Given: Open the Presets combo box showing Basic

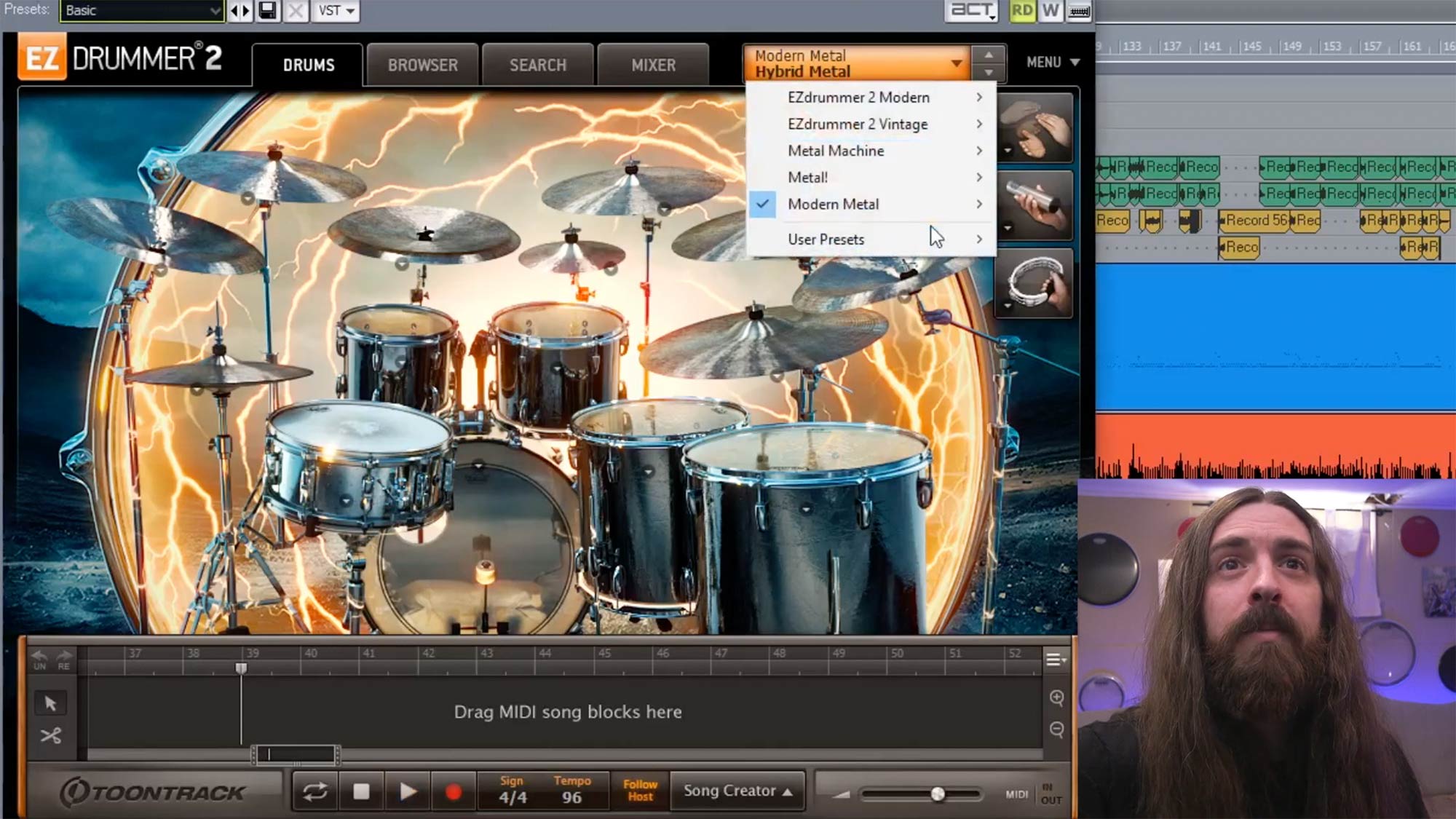Looking at the screenshot, I should (141, 10).
